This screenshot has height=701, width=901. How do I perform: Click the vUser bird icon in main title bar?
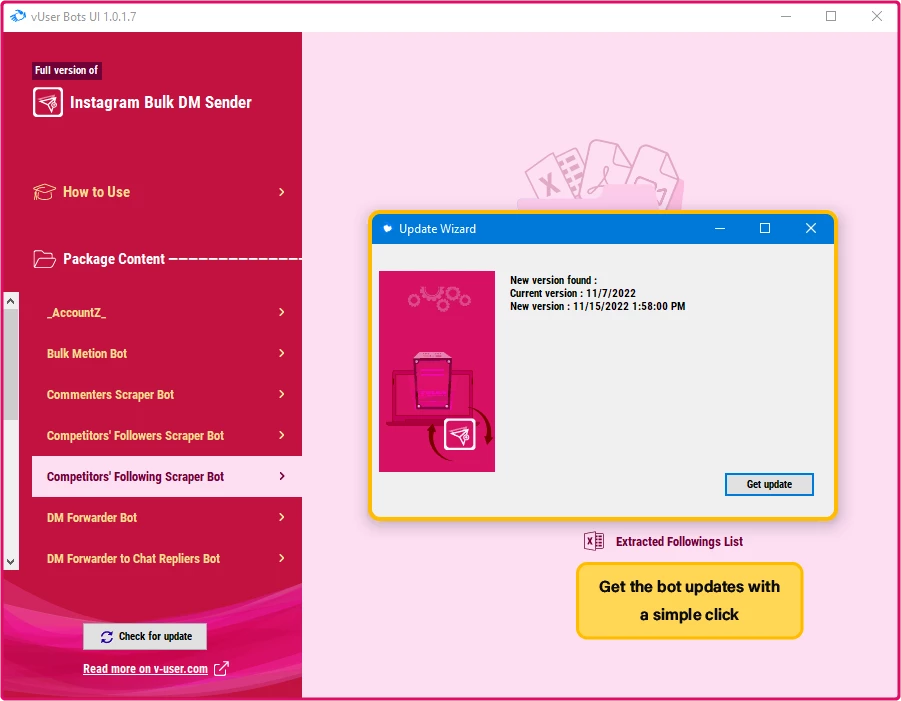tap(18, 16)
